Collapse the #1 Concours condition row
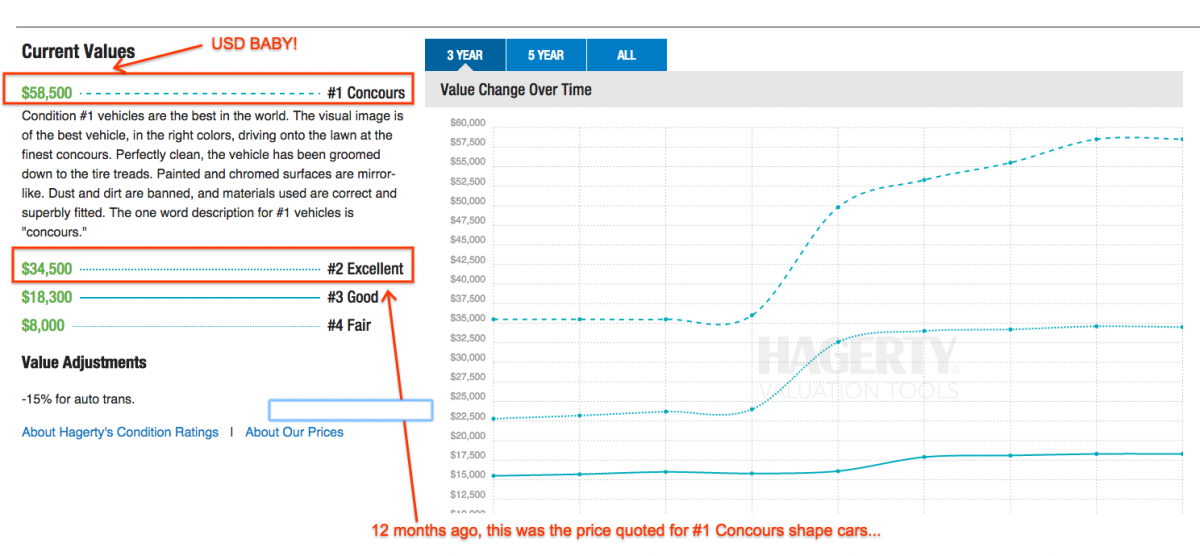This screenshot has width=1200, height=556. [366, 93]
